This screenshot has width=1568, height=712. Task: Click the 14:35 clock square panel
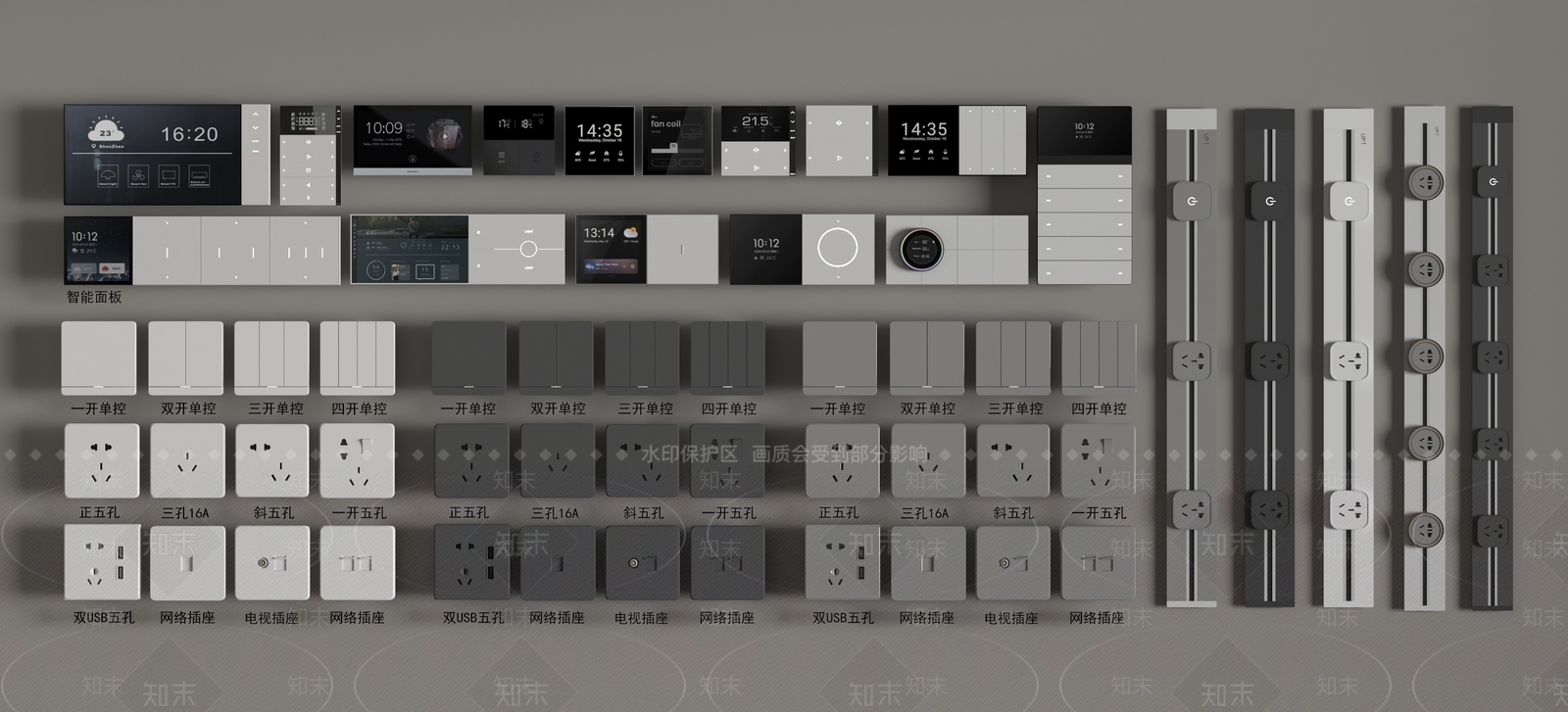click(x=599, y=141)
